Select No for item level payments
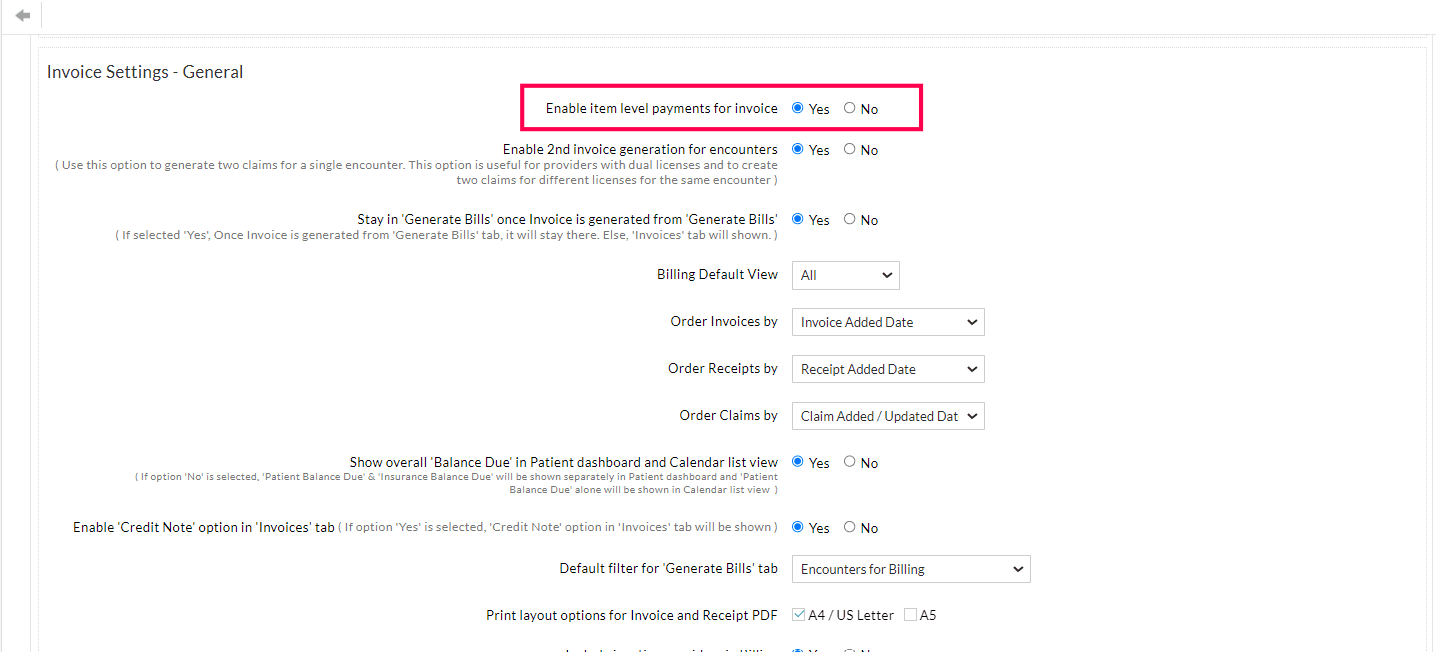The height and width of the screenshot is (652, 1436). coord(850,108)
